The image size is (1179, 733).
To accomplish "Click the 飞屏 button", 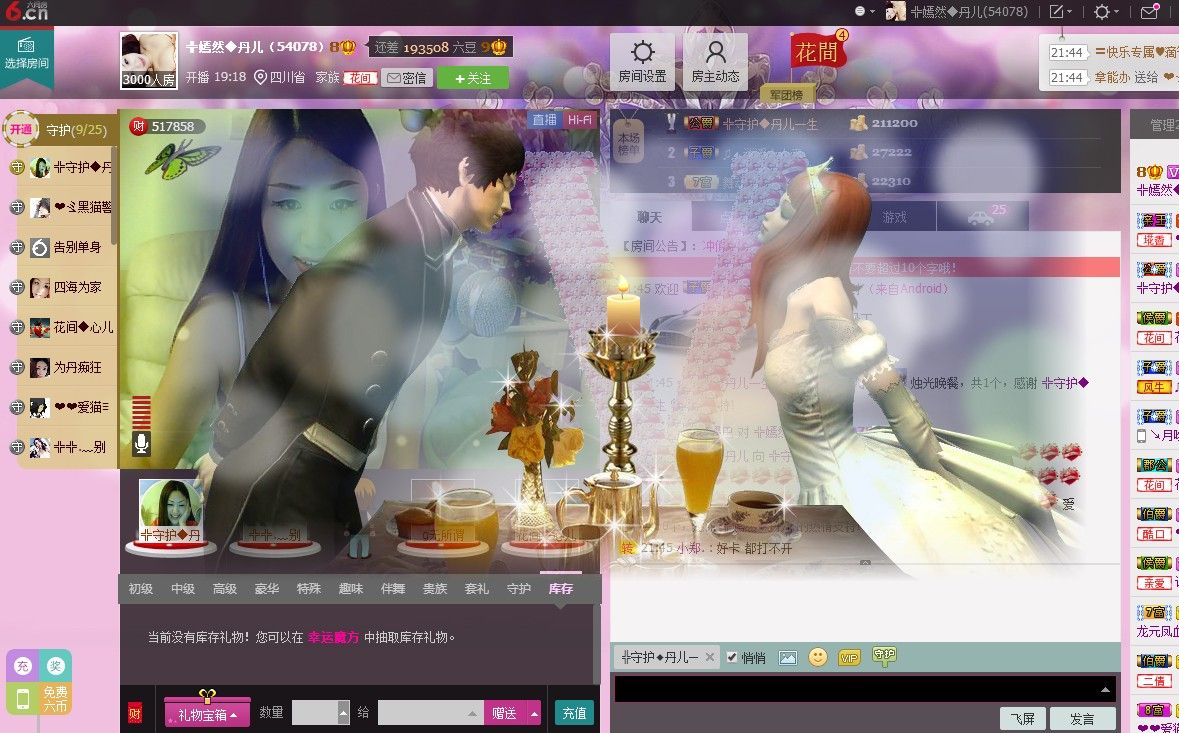I will coord(1023,719).
